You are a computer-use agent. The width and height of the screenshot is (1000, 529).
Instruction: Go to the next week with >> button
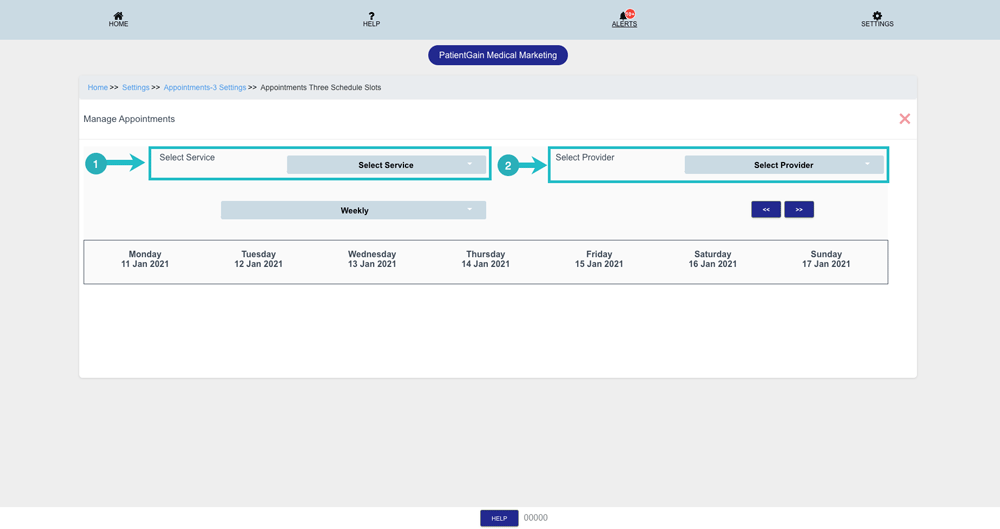[799, 209]
